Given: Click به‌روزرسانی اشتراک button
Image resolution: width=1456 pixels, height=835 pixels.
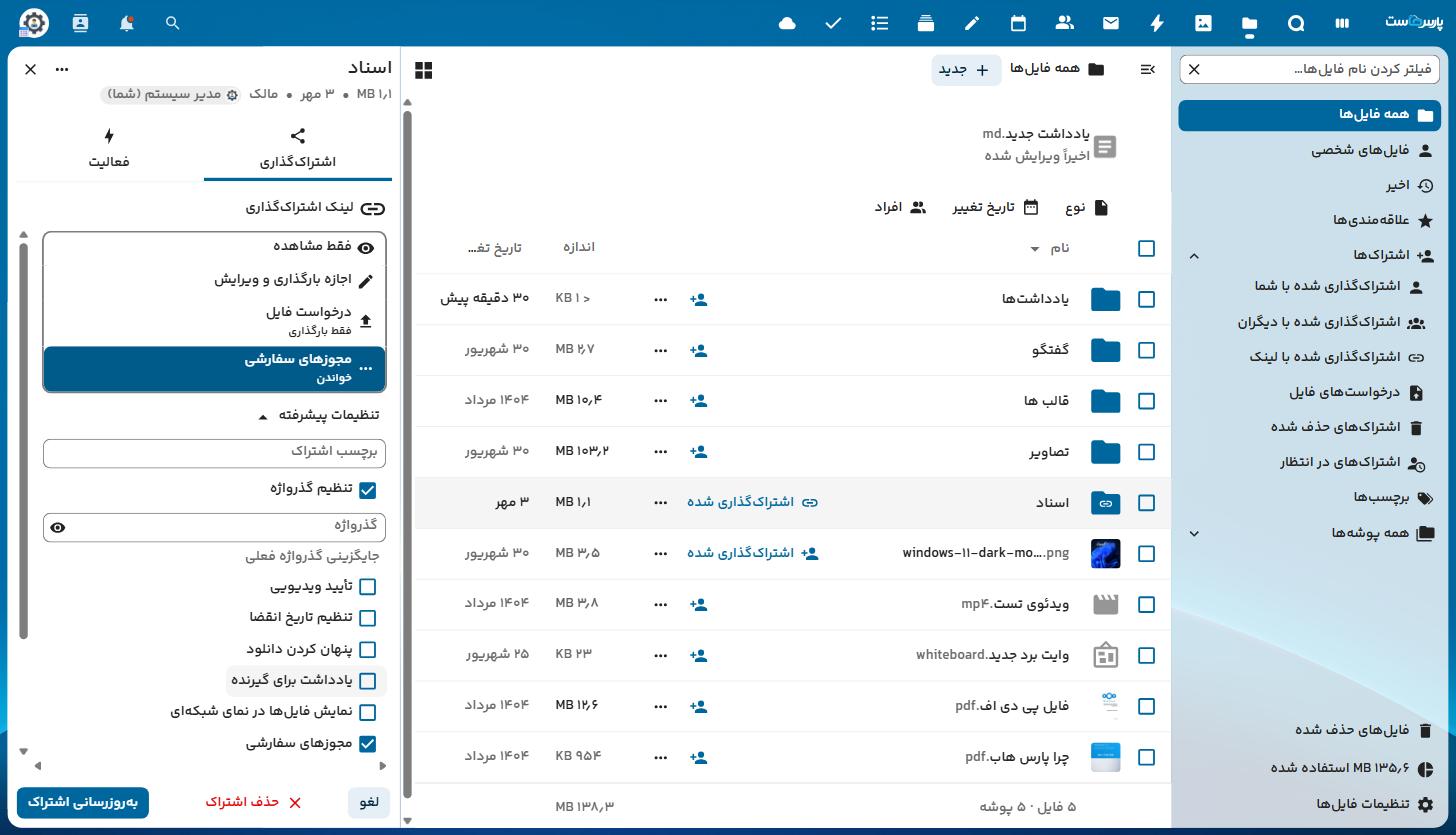Looking at the screenshot, I should [x=83, y=803].
